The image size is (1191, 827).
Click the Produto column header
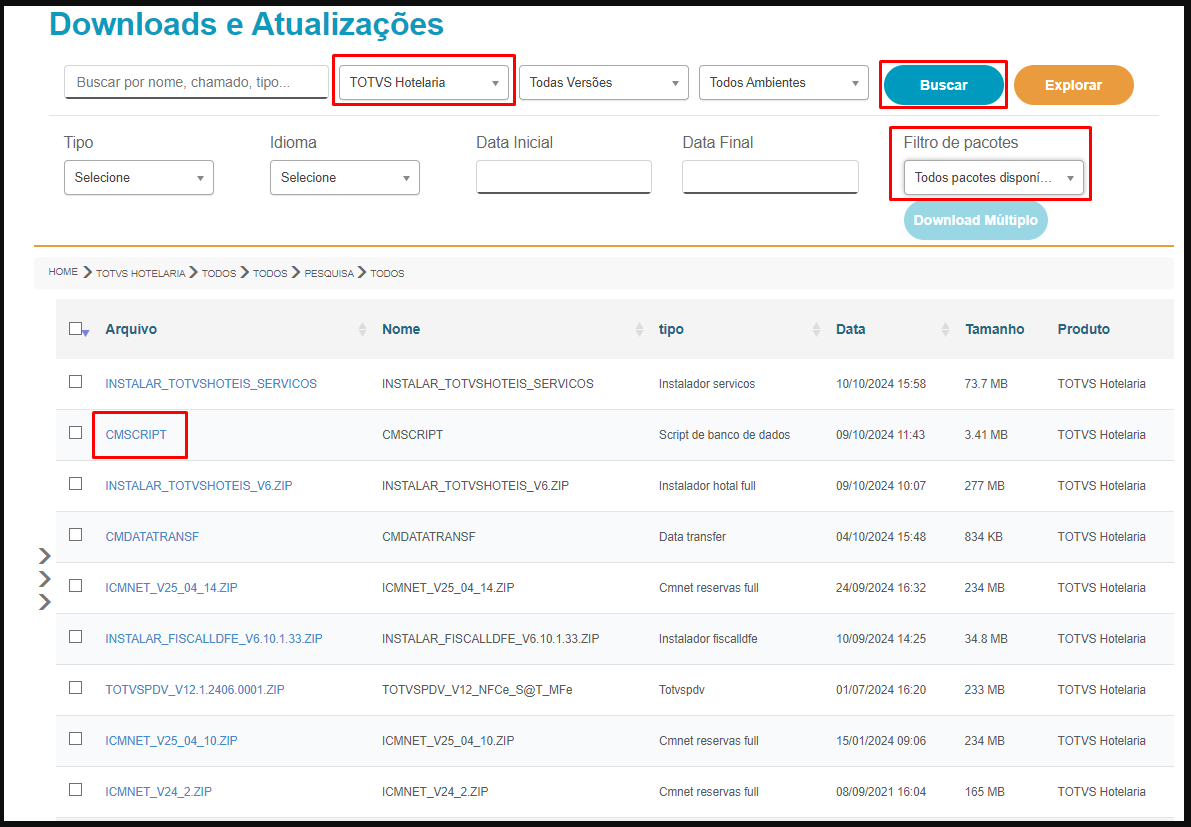pyautogui.click(x=1084, y=329)
